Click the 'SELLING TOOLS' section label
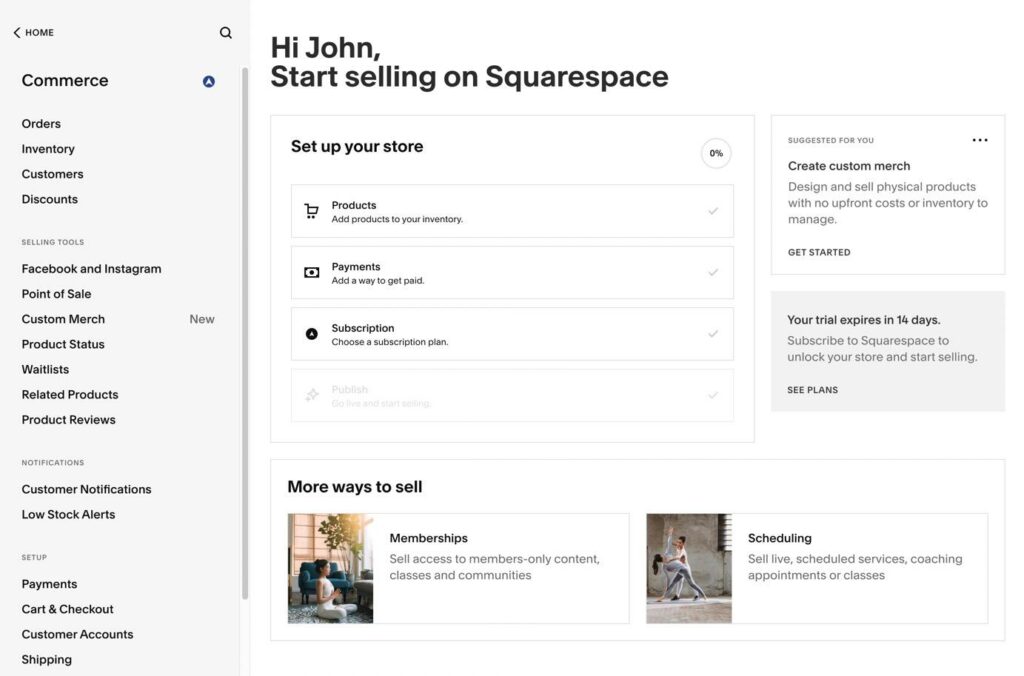This screenshot has width=1024, height=676. 53,242
